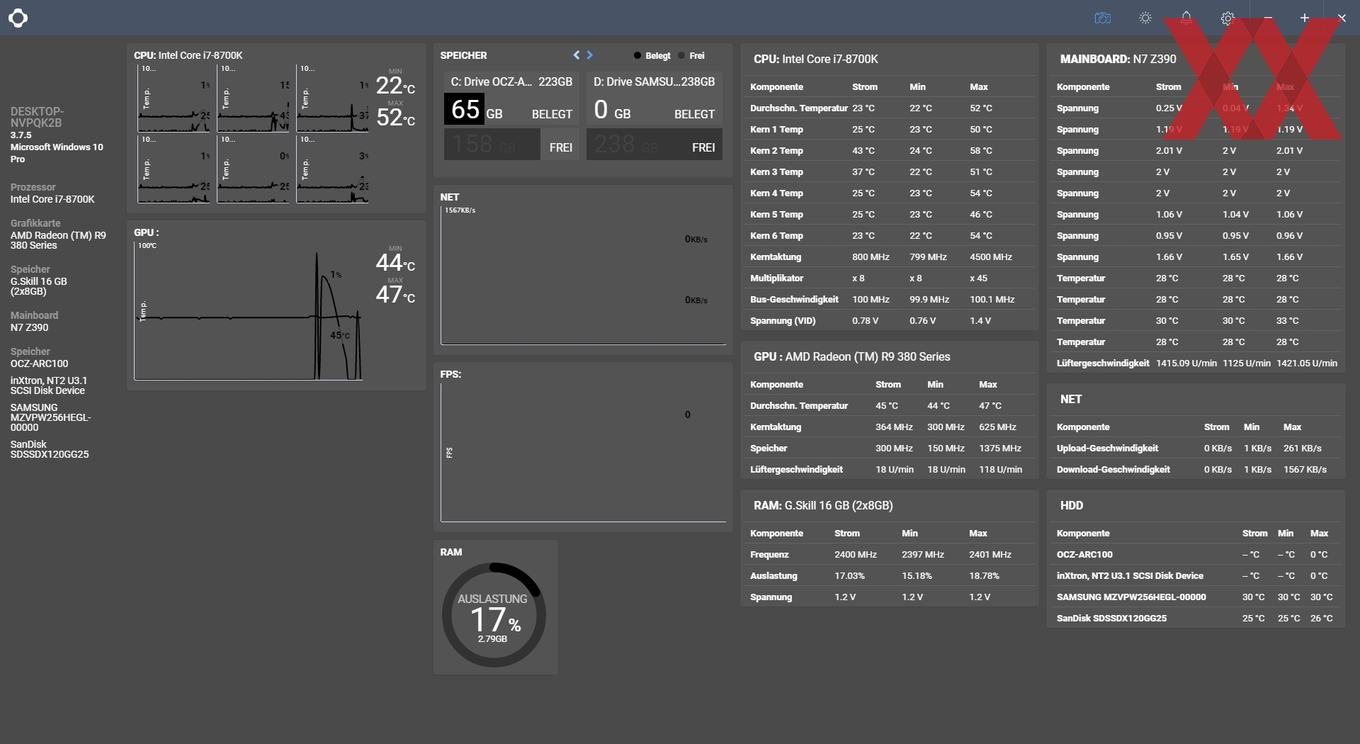Open the notifications bell

pos(1186,18)
